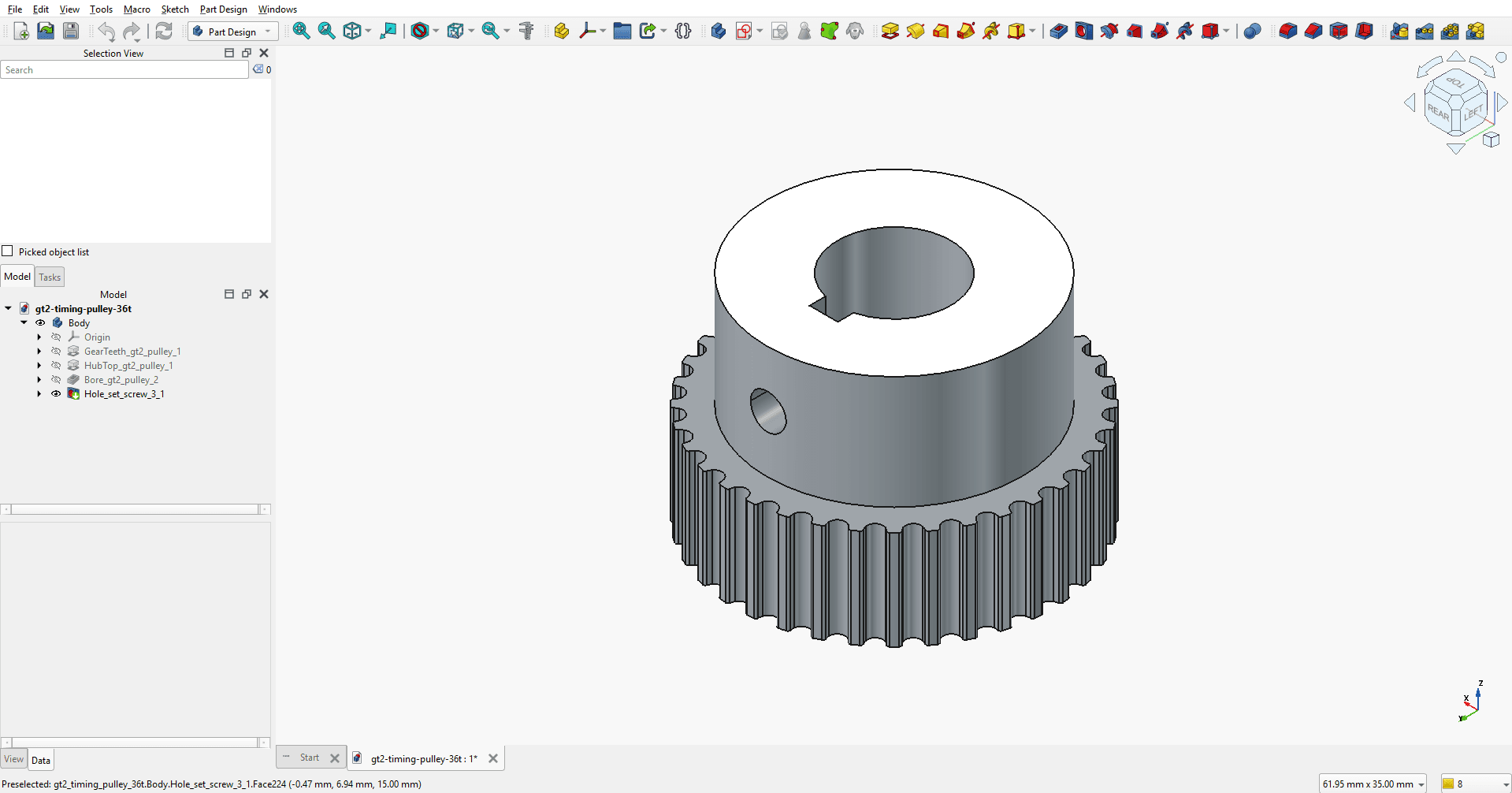Open the Part Design workbench dropdown
Image resolution: width=1512 pixels, height=793 pixels.
[x=233, y=32]
